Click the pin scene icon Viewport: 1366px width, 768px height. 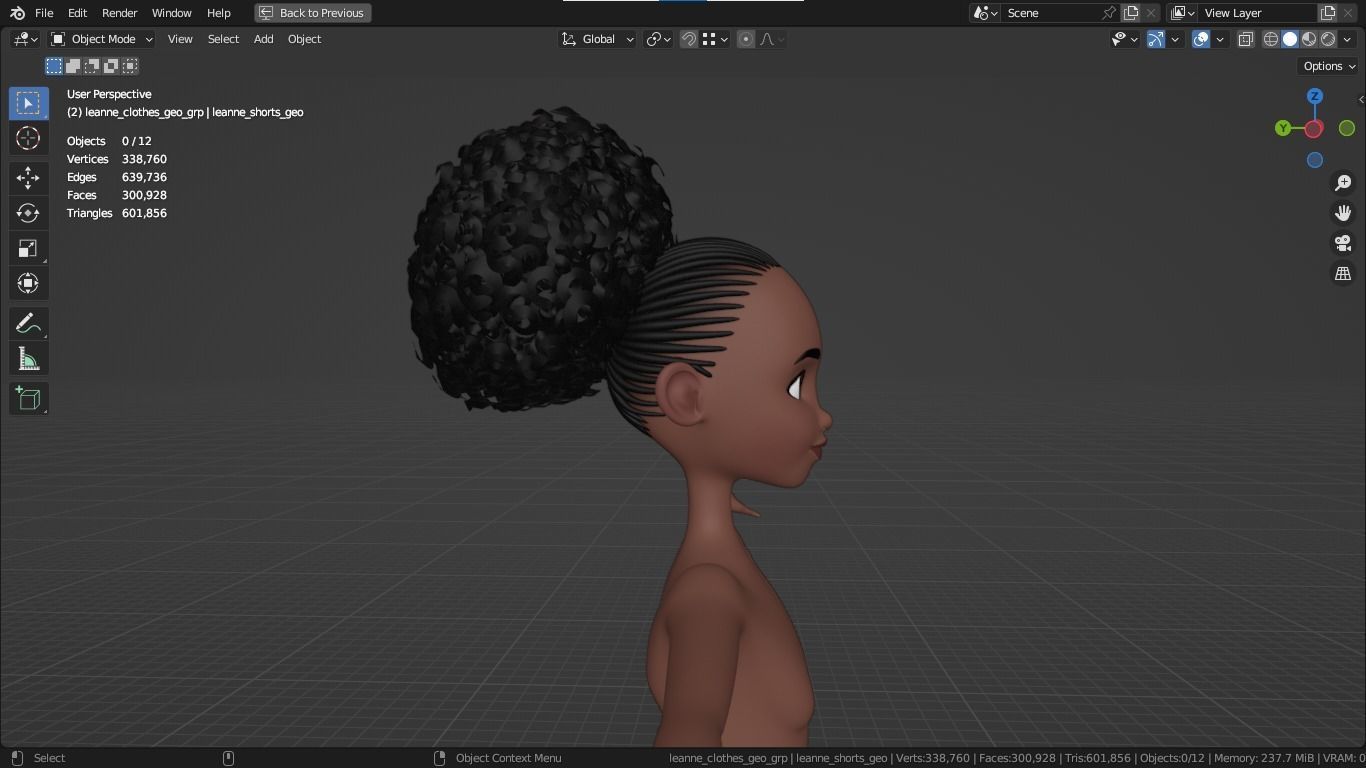pos(1108,13)
